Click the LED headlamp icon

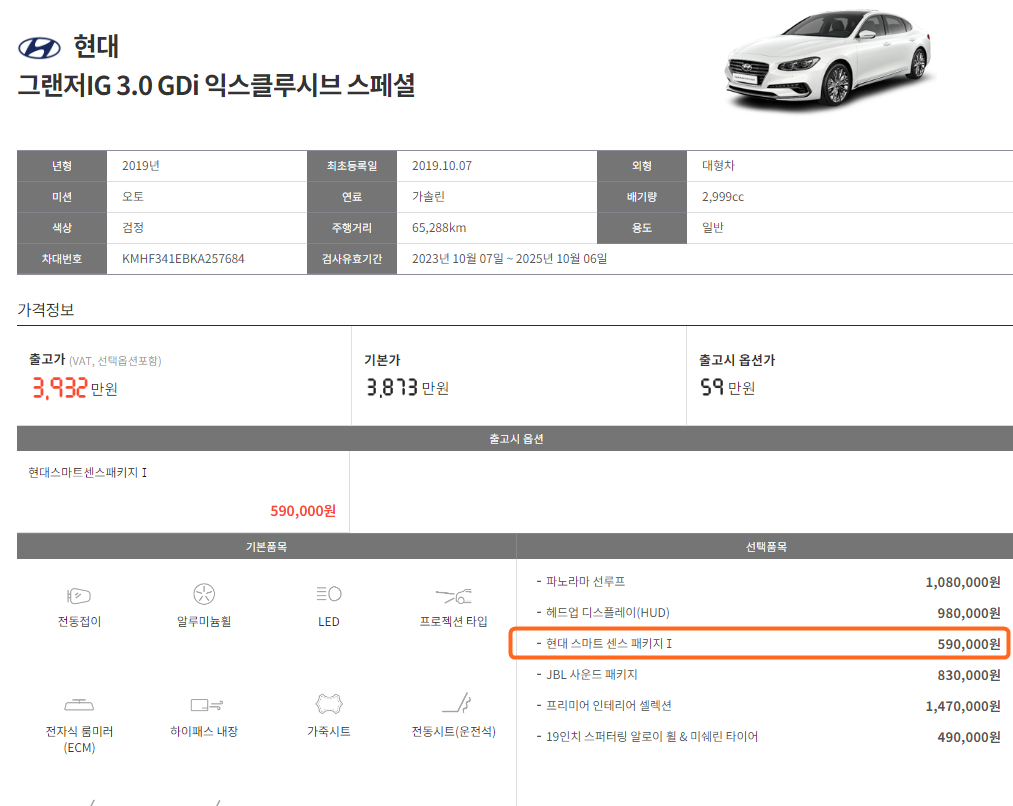click(x=329, y=594)
